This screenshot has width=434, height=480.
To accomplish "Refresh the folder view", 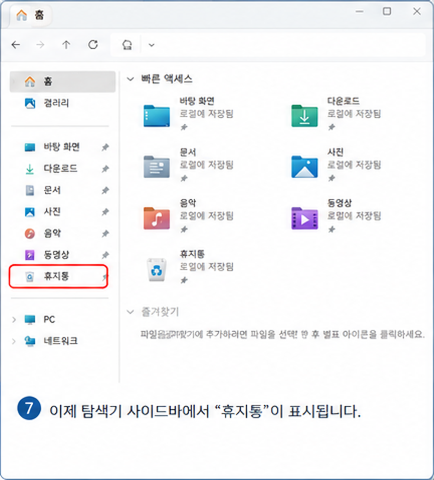I will click(93, 45).
